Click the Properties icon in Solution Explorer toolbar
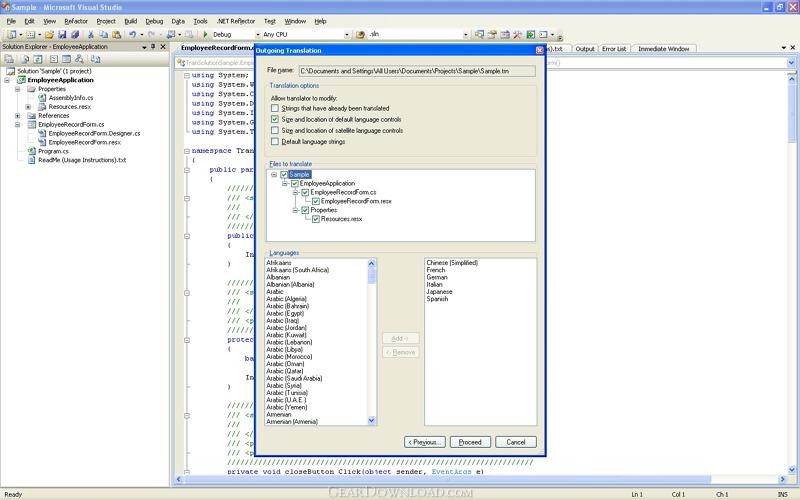 (x=9, y=59)
